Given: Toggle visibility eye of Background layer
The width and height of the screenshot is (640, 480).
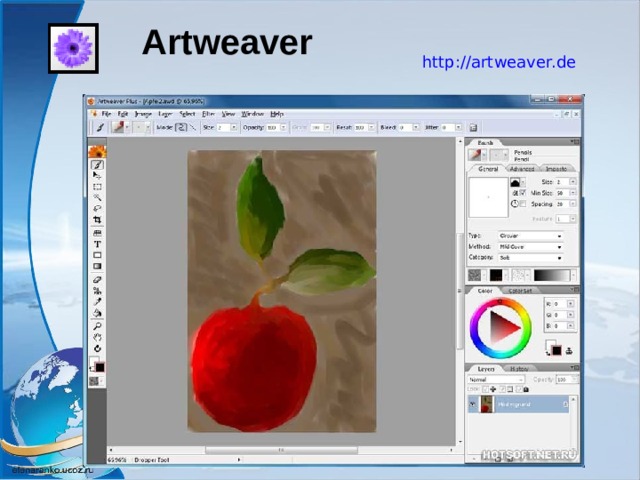Looking at the screenshot, I should [473, 404].
